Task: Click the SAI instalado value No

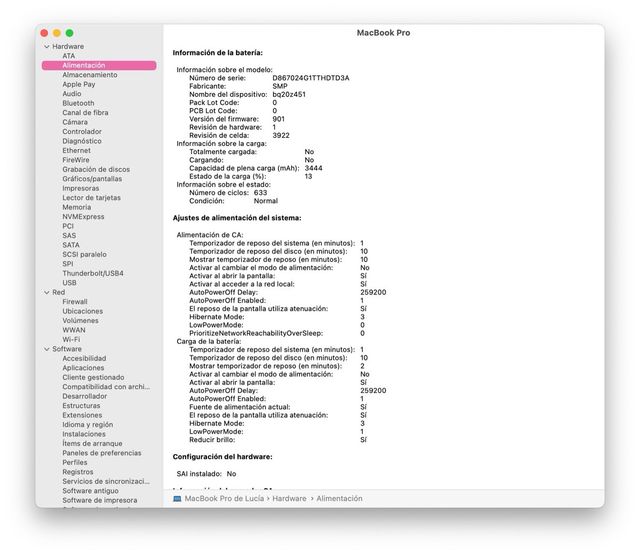Action: point(231,474)
